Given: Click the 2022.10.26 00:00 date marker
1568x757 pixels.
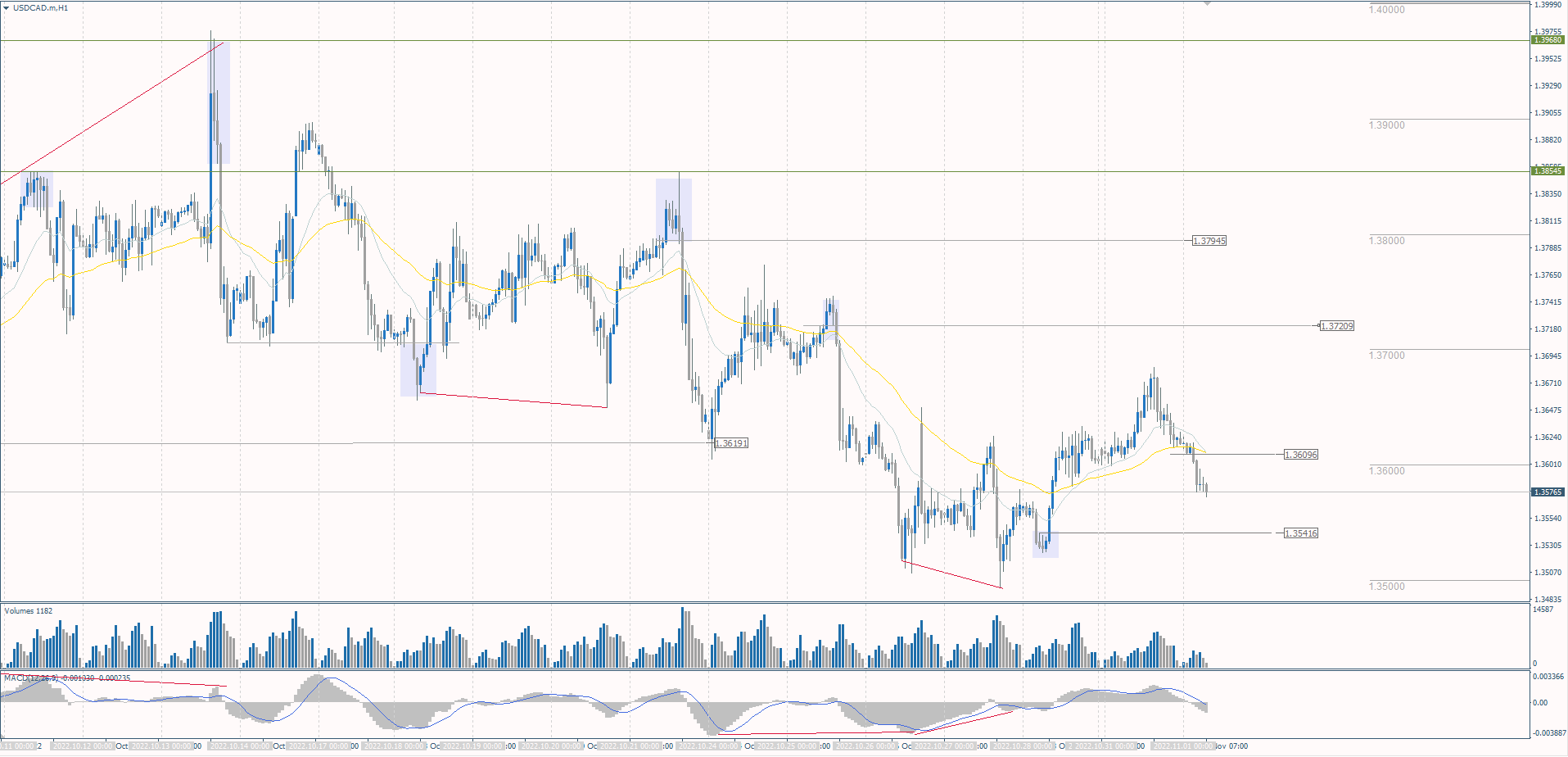Looking at the screenshot, I should click(865, 746).
